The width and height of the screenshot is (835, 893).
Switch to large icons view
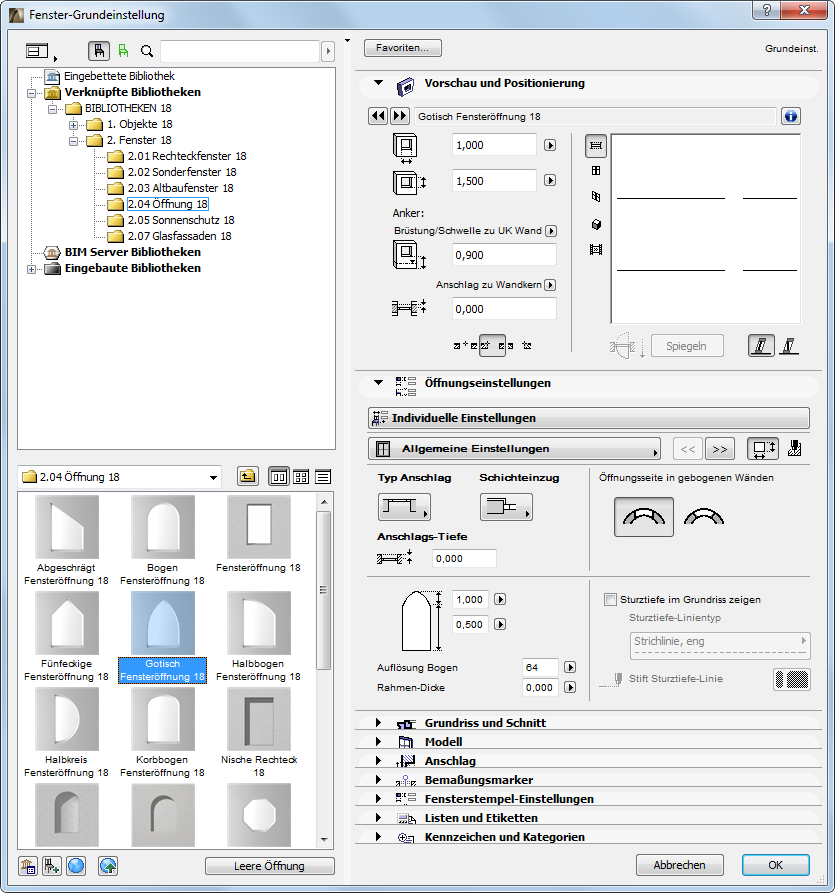tap(279, 477)
